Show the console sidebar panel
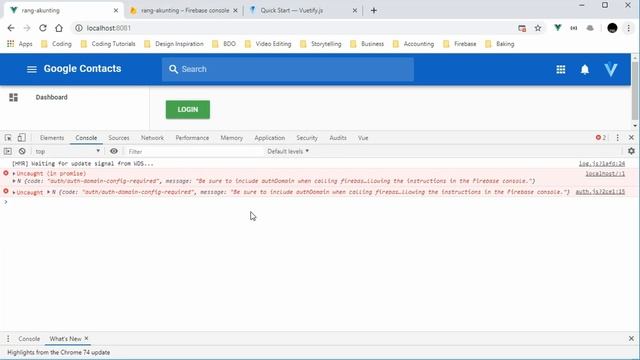 click(x=8, y=151)
